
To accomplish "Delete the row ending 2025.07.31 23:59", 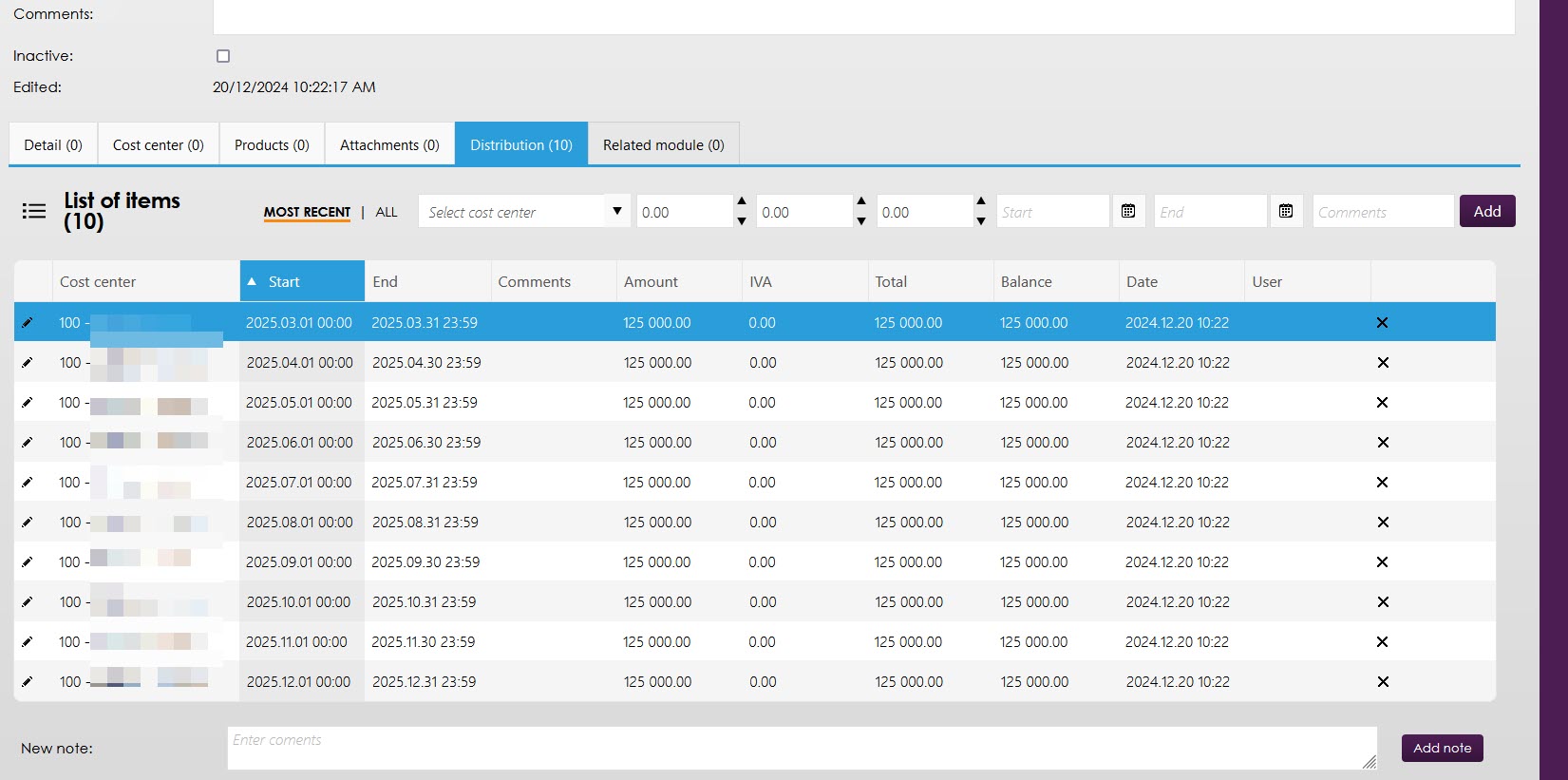I will [x=1383, y=483].
